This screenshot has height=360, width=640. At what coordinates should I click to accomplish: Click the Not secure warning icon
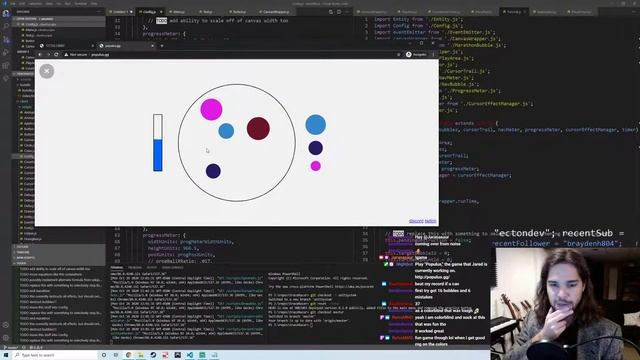(66, 54)
